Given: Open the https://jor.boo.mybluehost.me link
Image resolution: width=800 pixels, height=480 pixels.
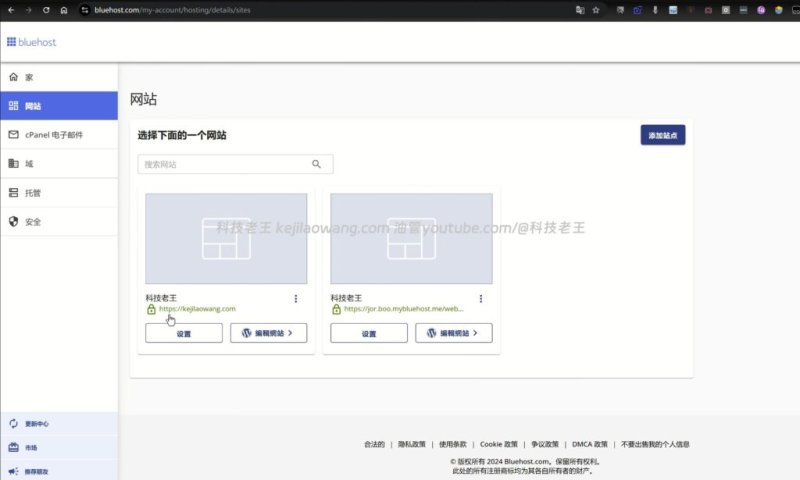Looking at the screenshot, I should 404,309.
